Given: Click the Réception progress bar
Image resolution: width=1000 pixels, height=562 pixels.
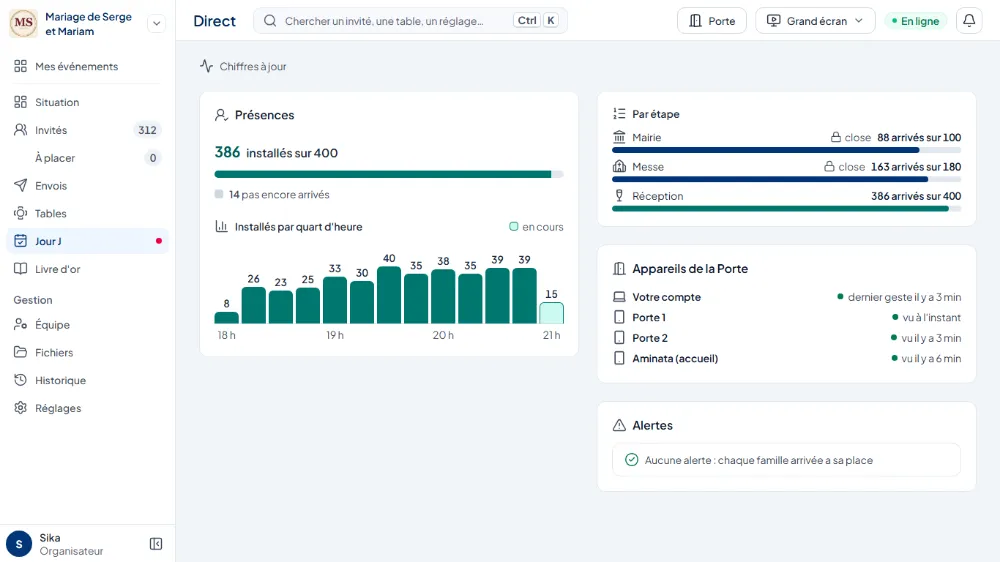Looking at the screenshot, I should coord(786,209).
